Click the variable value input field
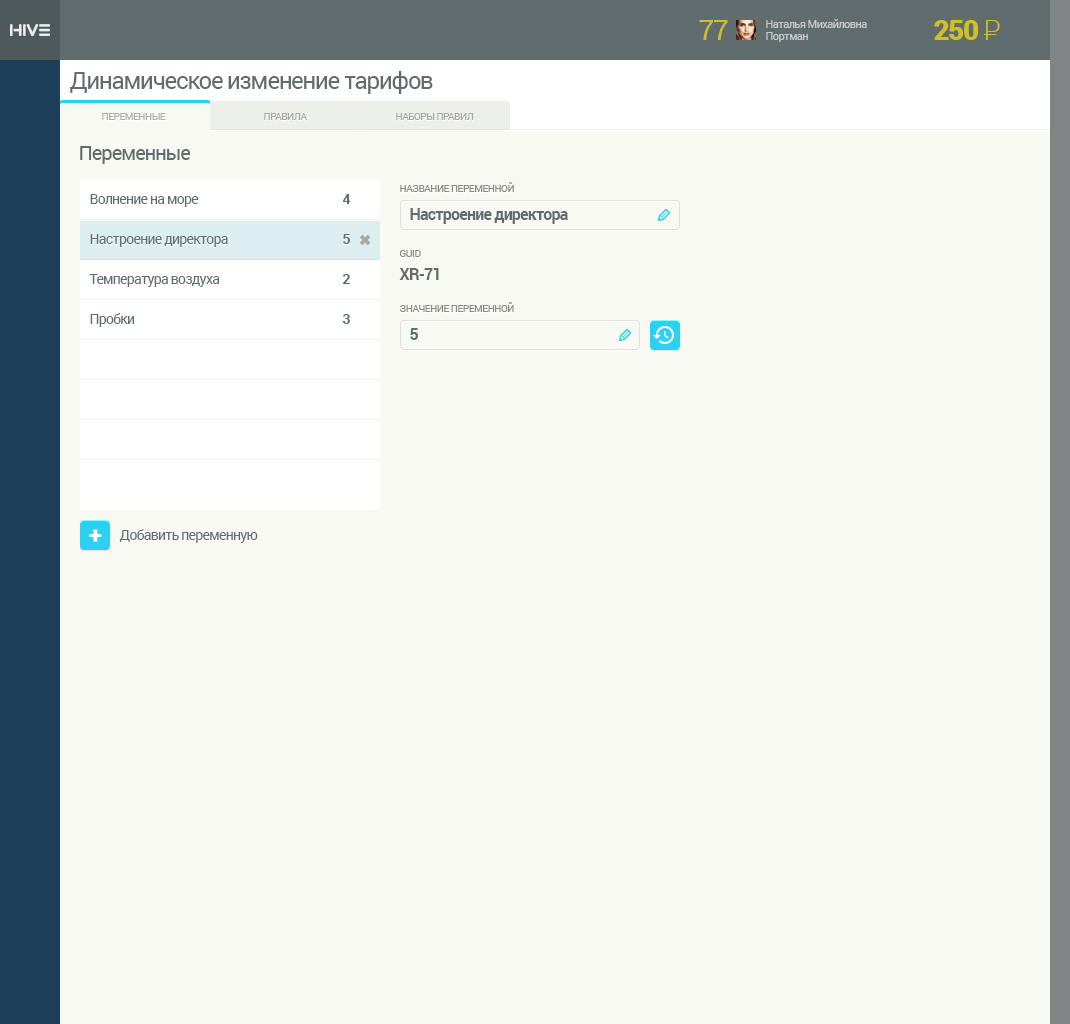The width and height of the screenshot is (1070, 1024). pos(505,335)
